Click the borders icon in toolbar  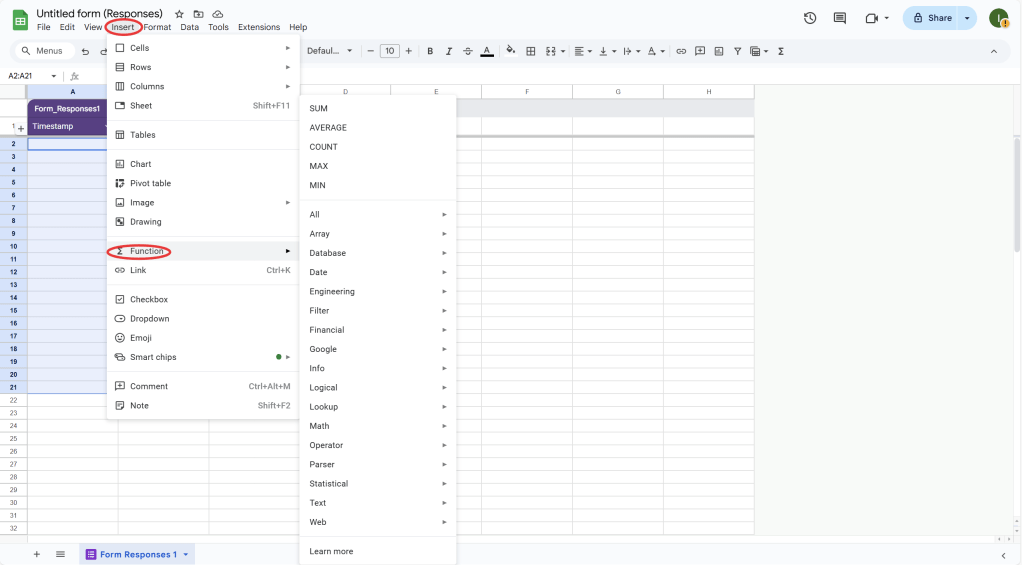[531, 51]
